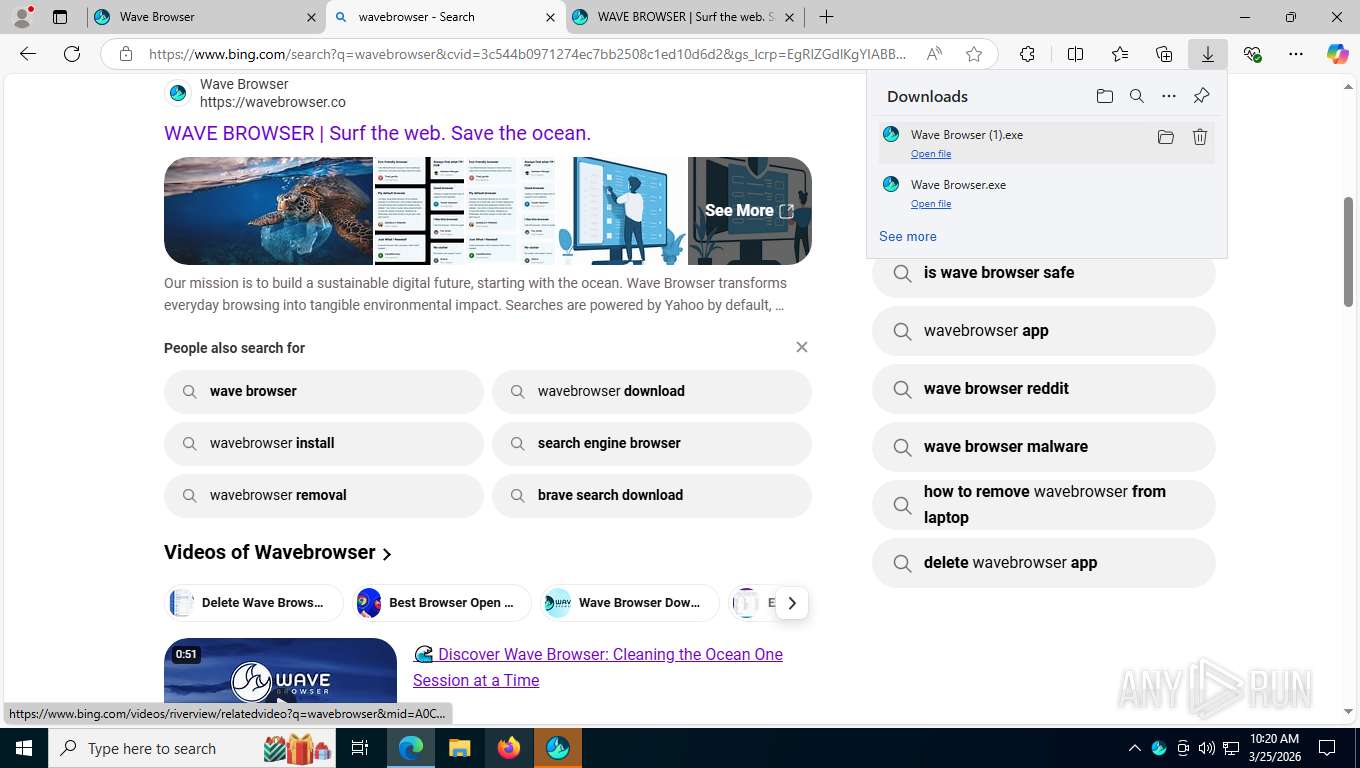Open Task View on taskbar
Image resolution: width=1360 pixels, height=768 pixels.
tap(360, 748)
